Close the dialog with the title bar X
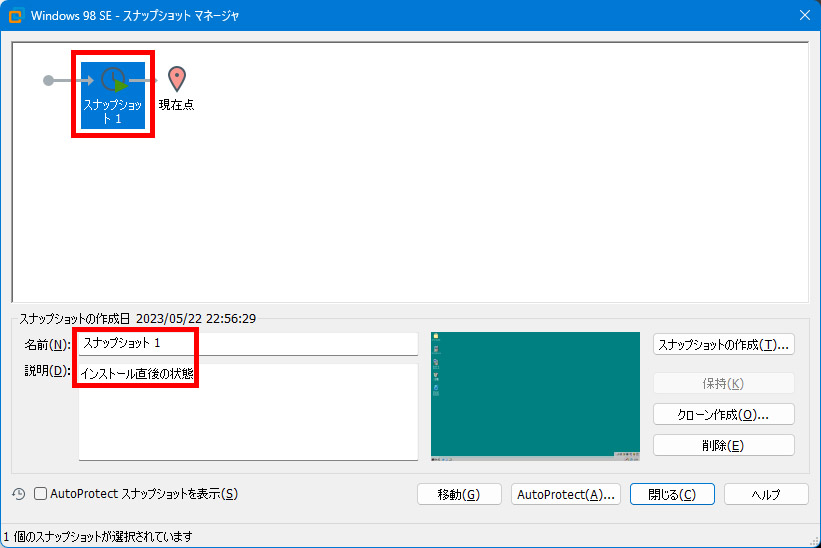 pos(804,16)
